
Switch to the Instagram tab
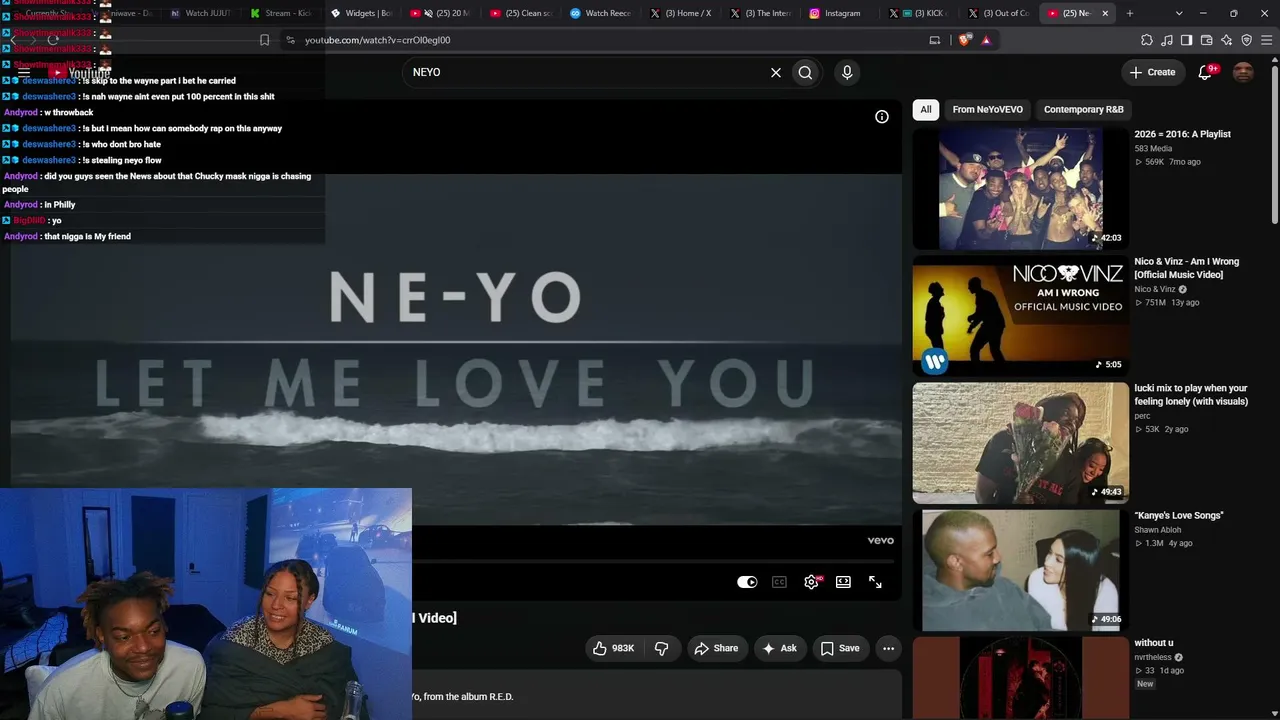[x=840, y=13]
